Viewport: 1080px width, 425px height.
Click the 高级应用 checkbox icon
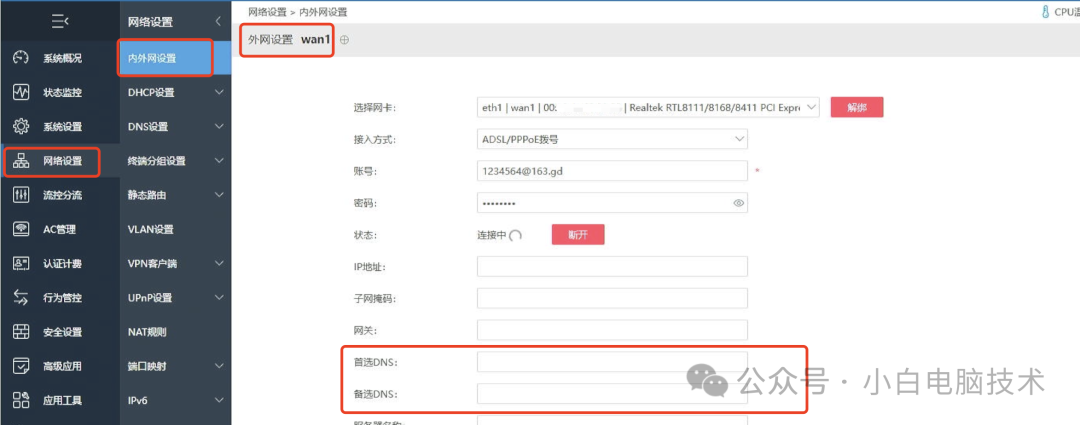21,366
